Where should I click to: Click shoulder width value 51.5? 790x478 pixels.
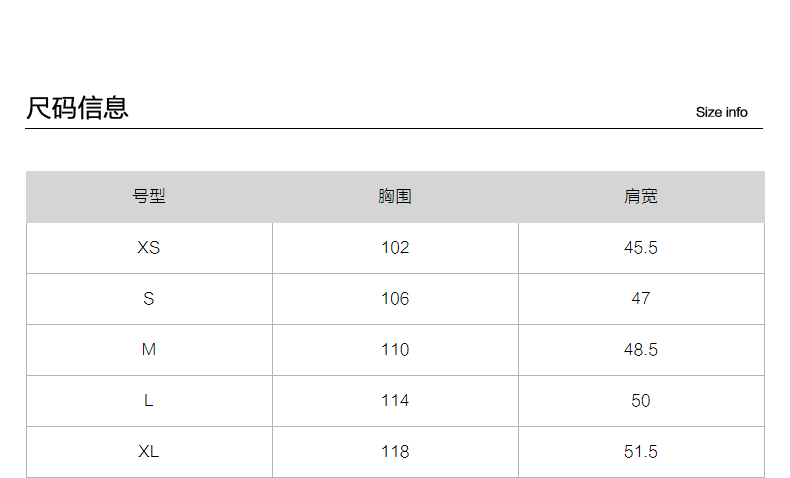click(641, 452)
